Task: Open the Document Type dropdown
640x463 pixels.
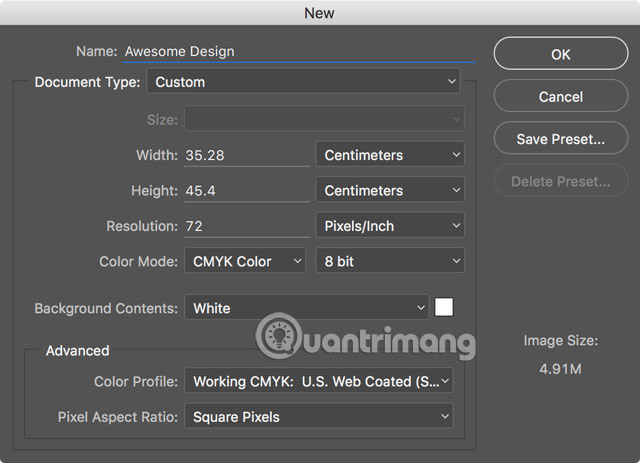Action: 303,82
